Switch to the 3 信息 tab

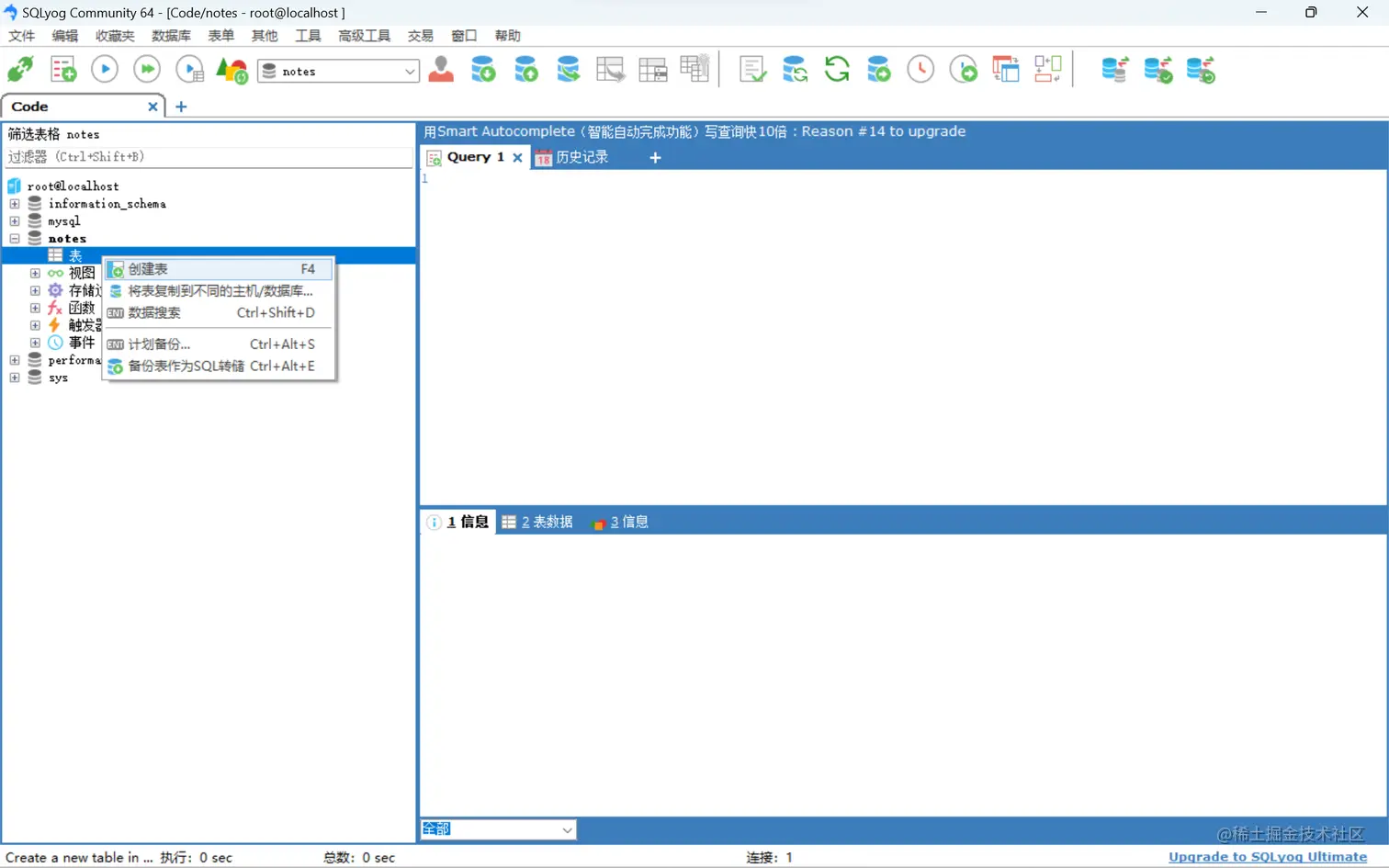click(621, 522)
